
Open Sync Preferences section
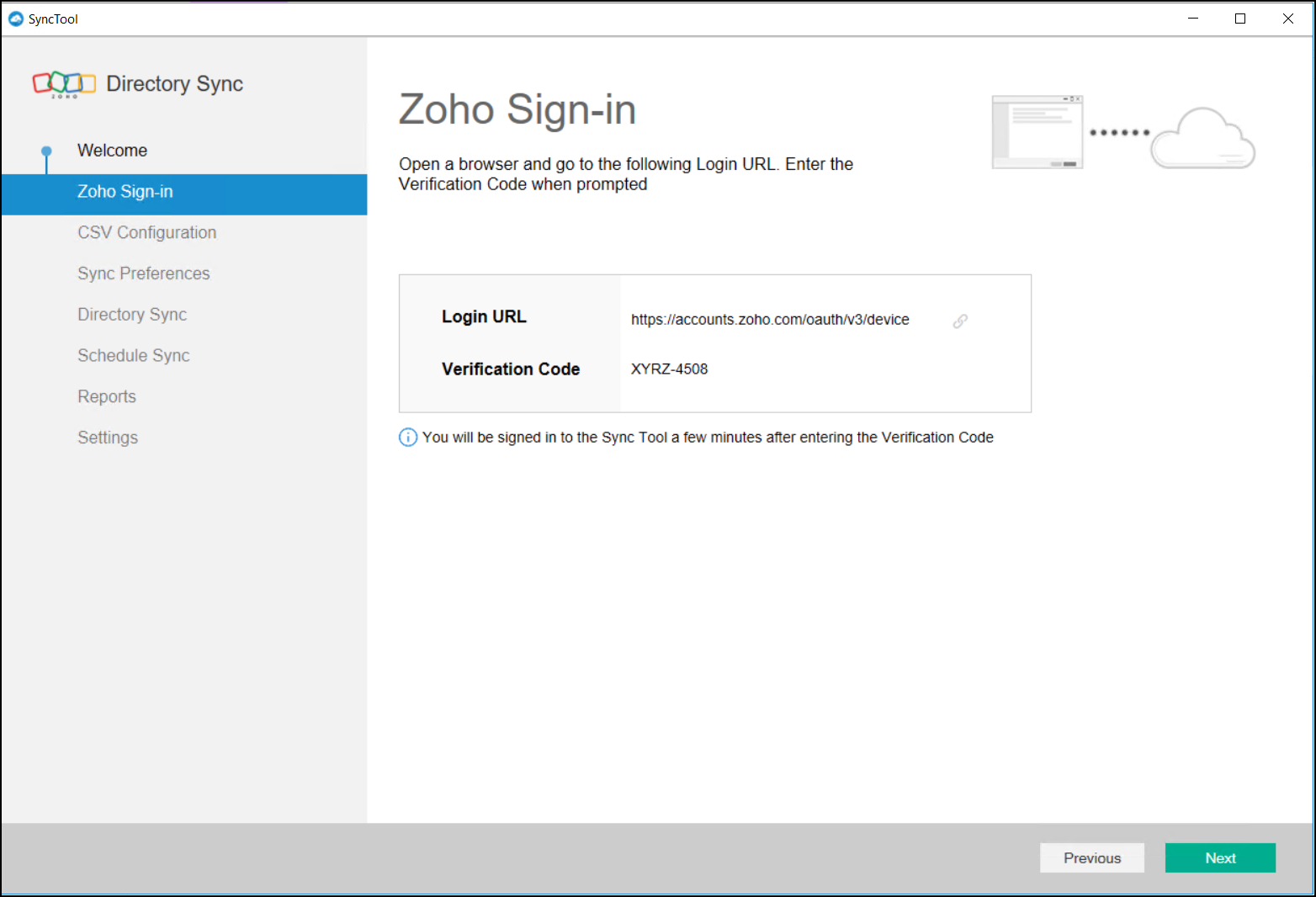click(144, 273)
